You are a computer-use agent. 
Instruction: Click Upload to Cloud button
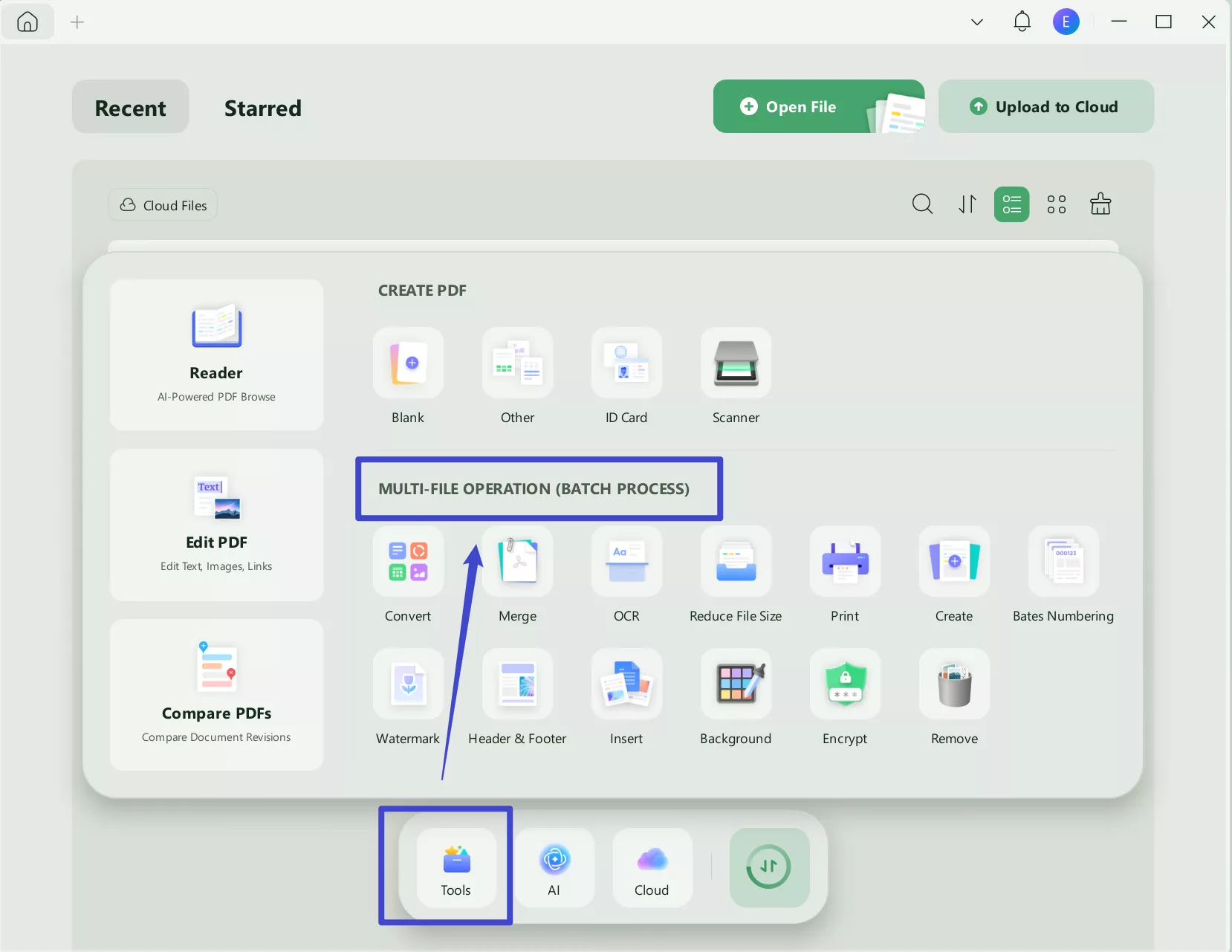click(1045, 106)
